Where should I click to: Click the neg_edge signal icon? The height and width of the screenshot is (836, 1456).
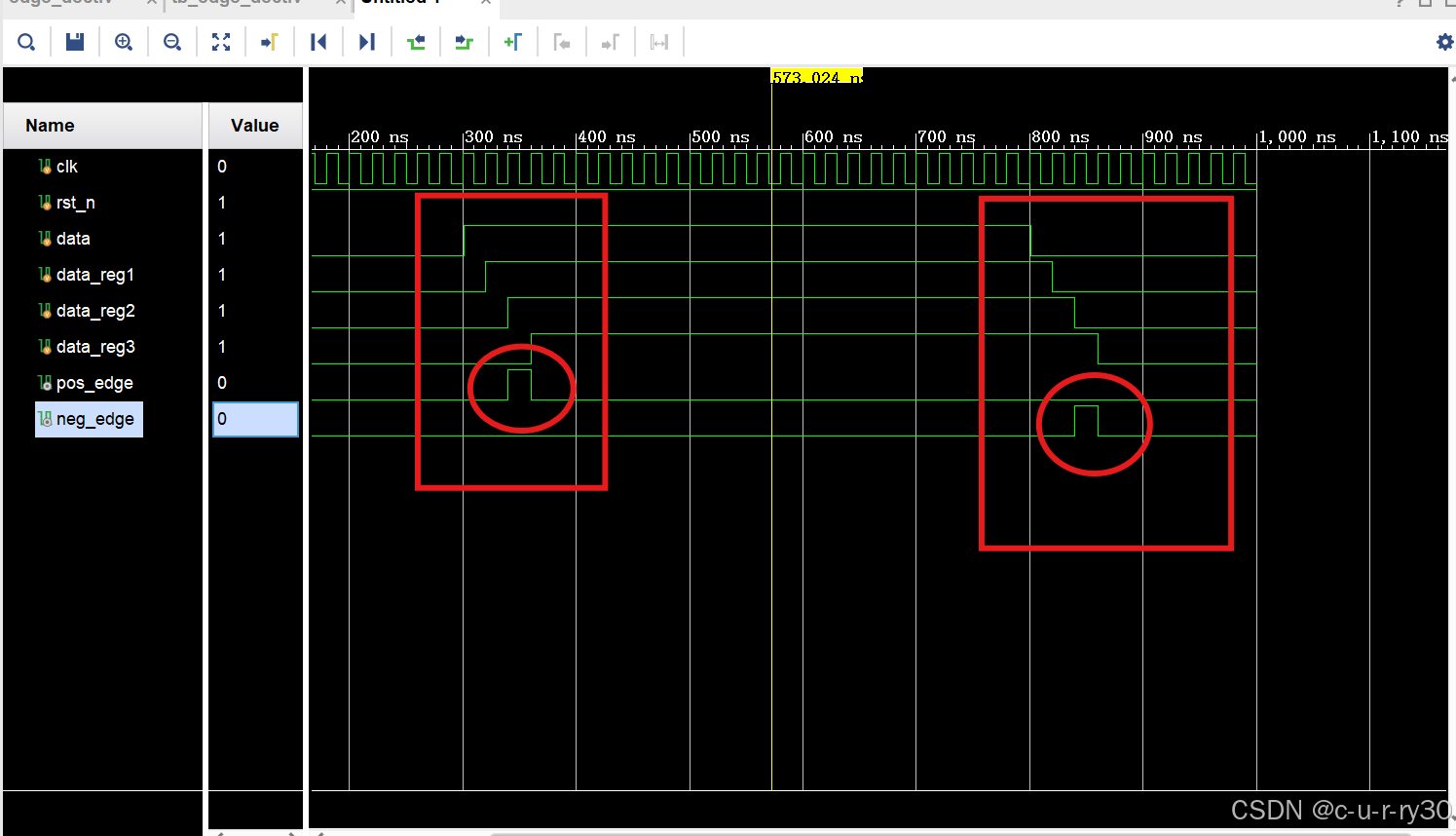point(45,419)
